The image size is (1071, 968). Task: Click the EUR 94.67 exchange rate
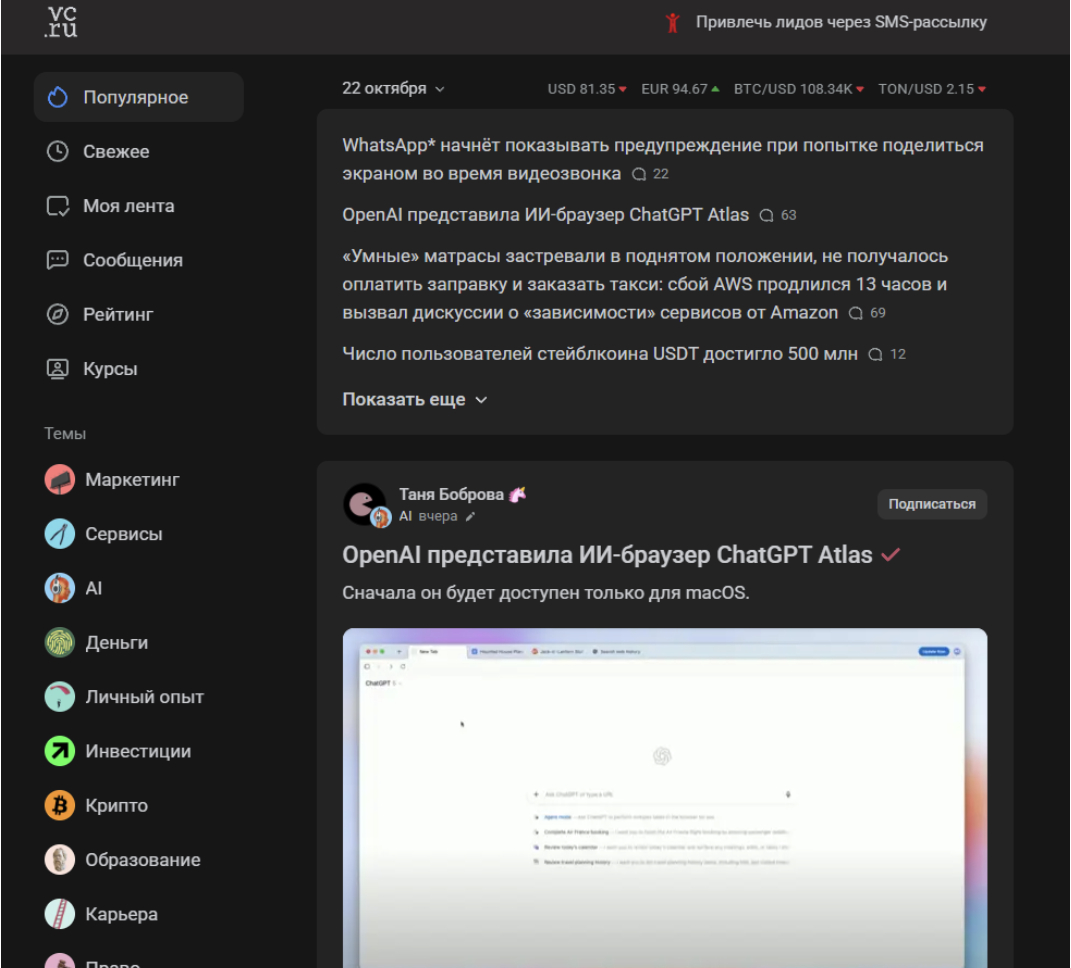(x=680, y=89)
